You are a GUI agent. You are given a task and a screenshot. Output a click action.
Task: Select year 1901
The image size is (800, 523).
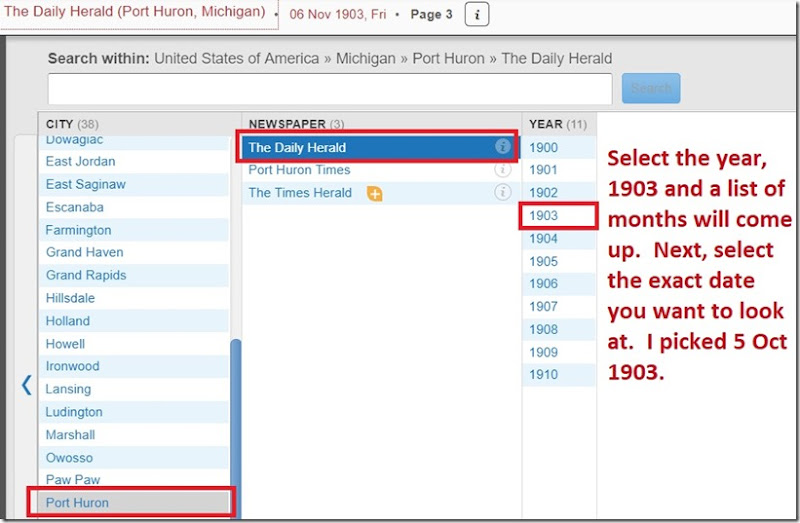(x=559, y=170)
